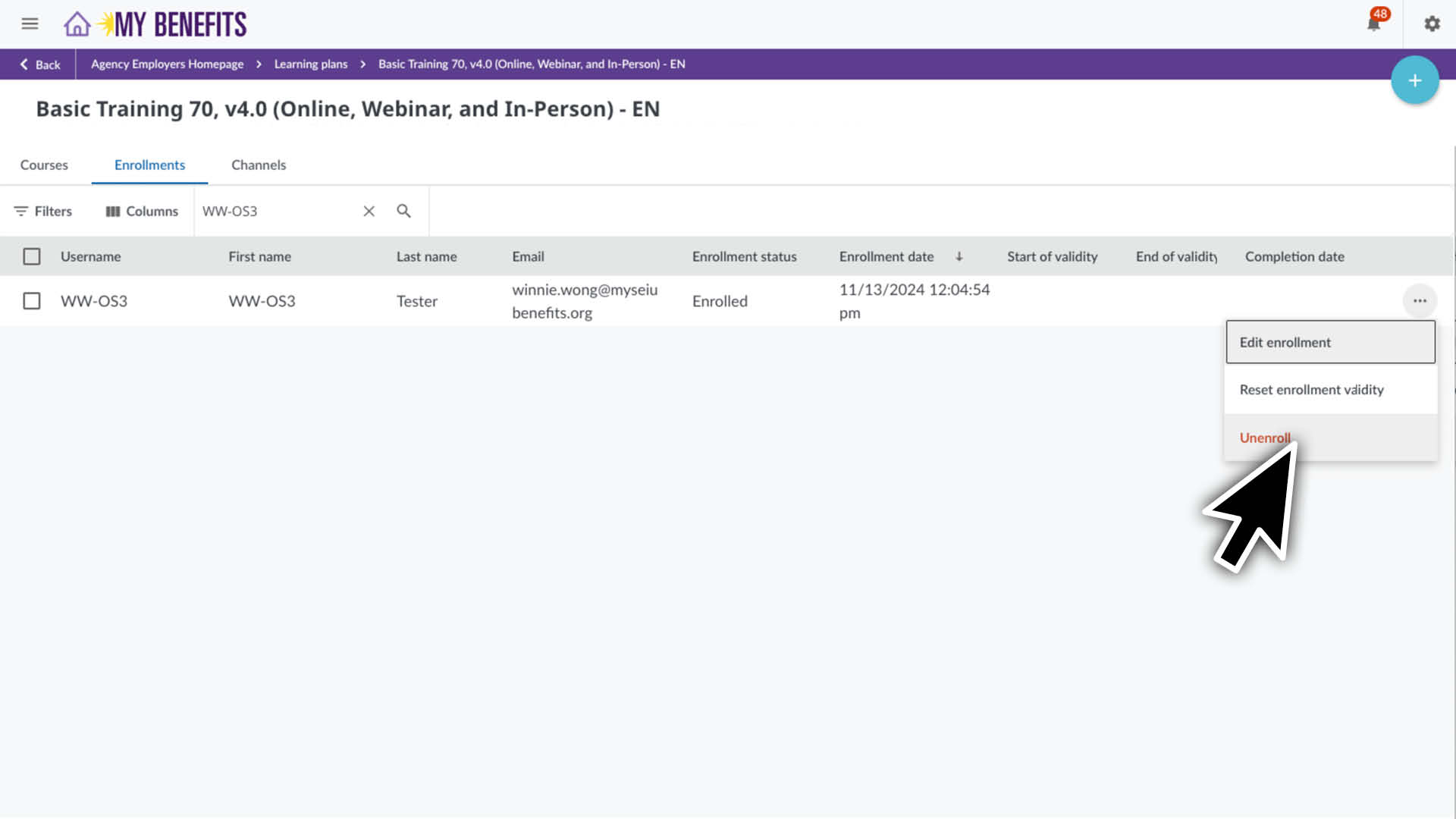Click the search magnifier icon
Image resolution: width=1456 pixels, height=819 pixels.
point(403,212)
